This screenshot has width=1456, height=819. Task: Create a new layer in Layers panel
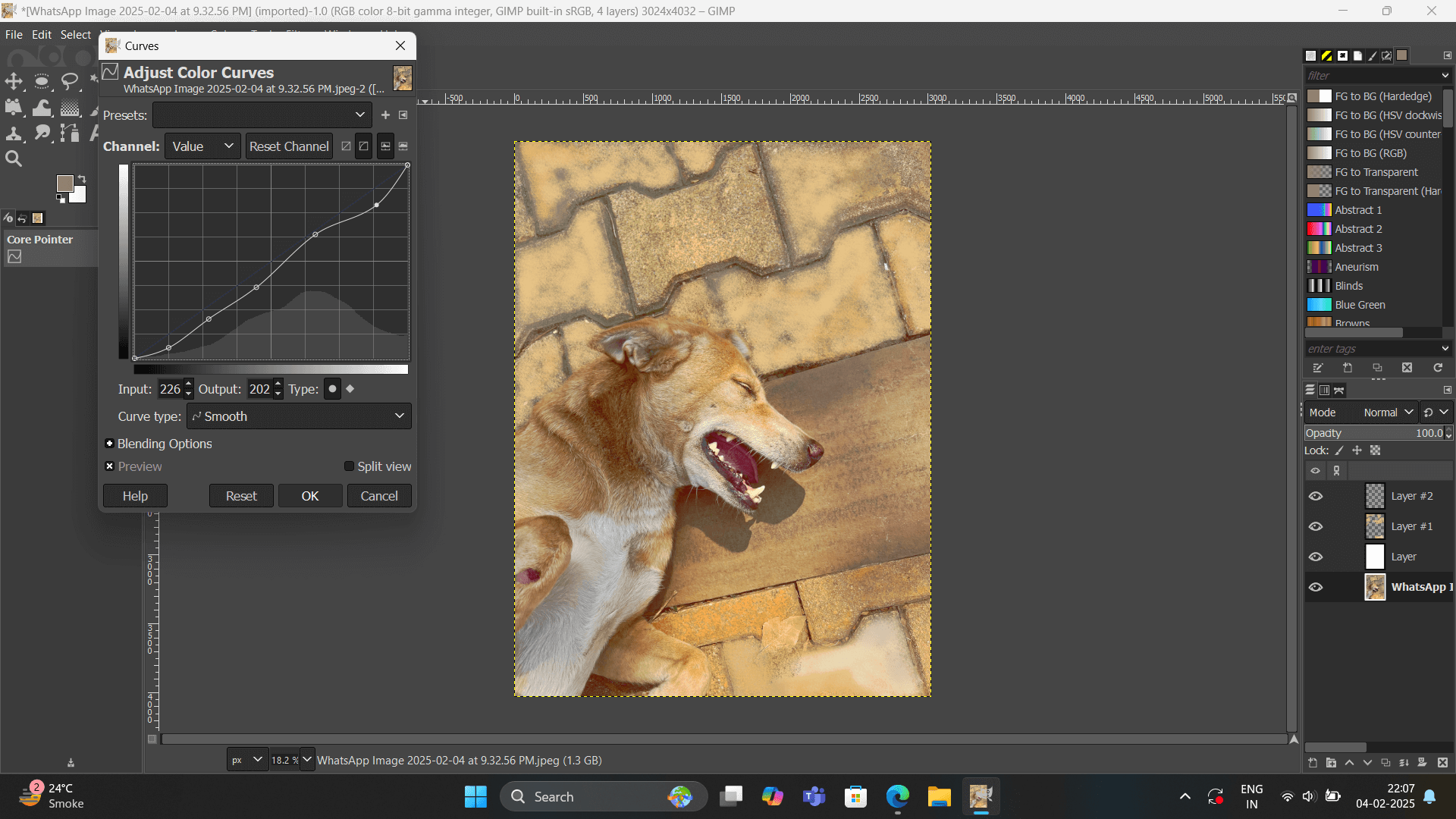tap(1313, 763)
